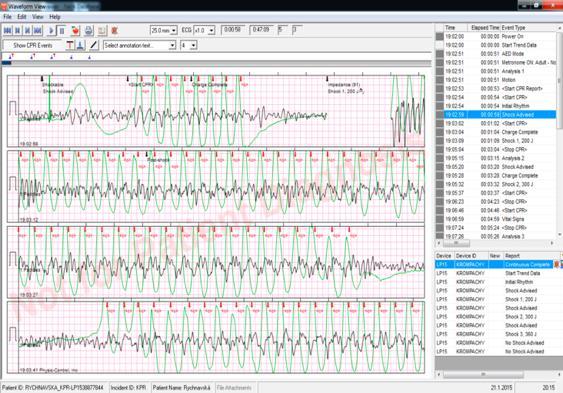Screen dimensions: 563x393
Task: Click the pause playback icon
Action: click(62, 31)
